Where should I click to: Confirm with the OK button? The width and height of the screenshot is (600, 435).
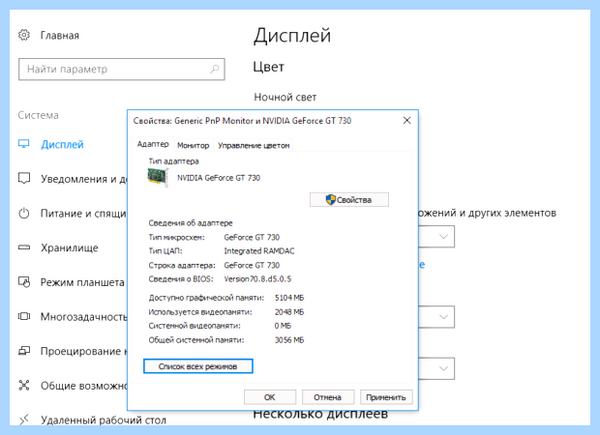(270, 397)
